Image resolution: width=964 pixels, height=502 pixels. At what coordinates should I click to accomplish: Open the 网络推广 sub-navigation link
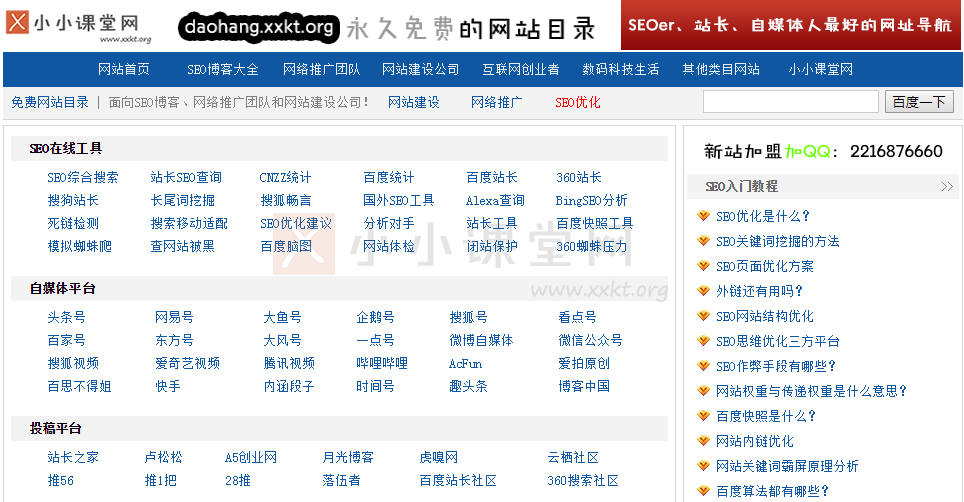tap(497, 103)
